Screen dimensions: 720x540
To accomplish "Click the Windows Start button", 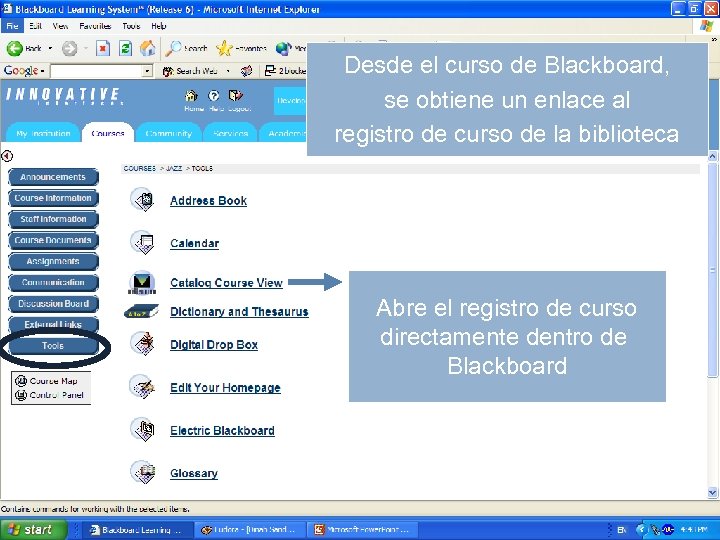I will click(x=34, y=529).
